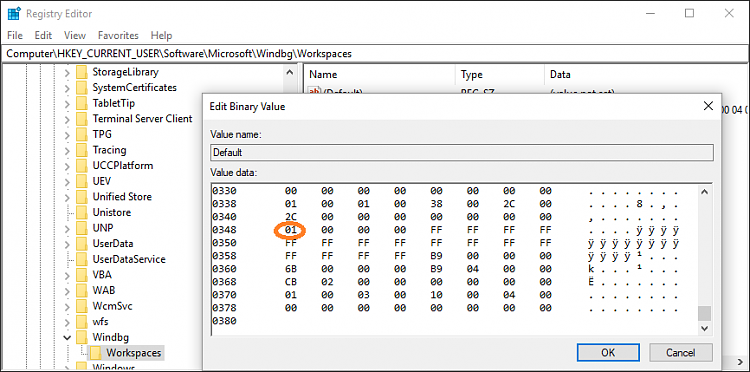Select the Unistore folder icon
This screenshot has width=750, height=372.
[83, 212]
